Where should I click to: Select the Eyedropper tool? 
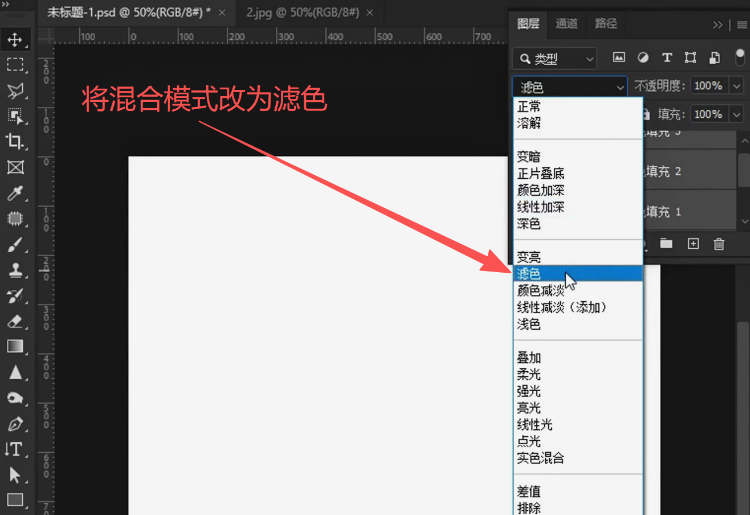point(15,193)
